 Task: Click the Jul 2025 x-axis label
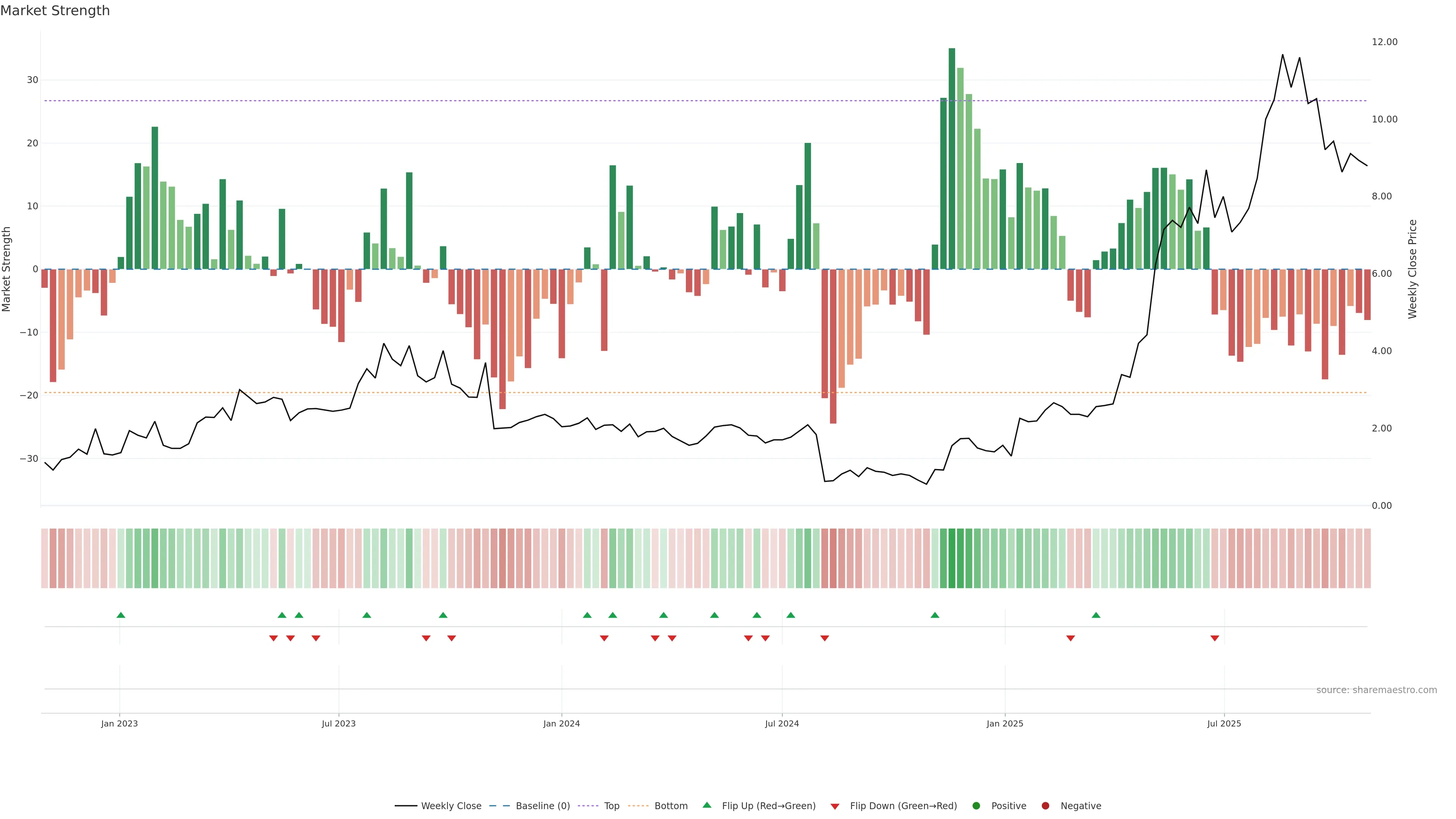1224,723
